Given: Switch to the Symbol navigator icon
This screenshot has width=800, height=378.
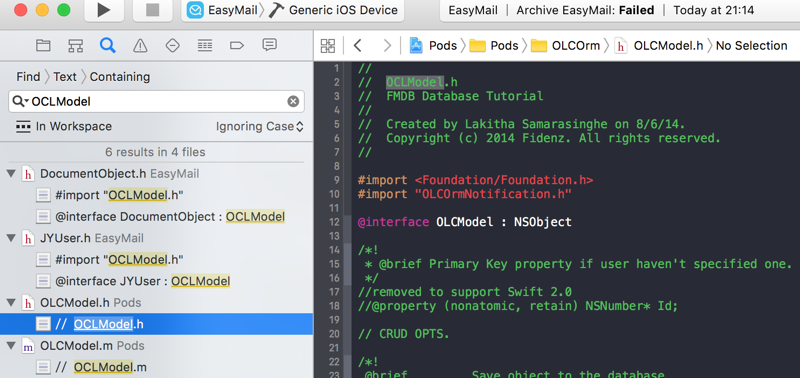Looking at the screenshot, I should pyautogui.click(x=76, y=45).
